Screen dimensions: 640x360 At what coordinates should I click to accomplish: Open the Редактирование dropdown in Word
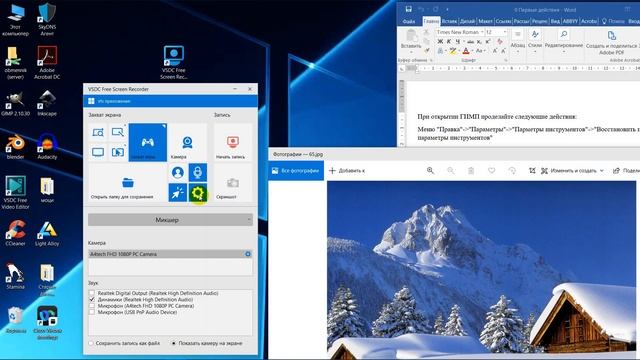point(564,42)
